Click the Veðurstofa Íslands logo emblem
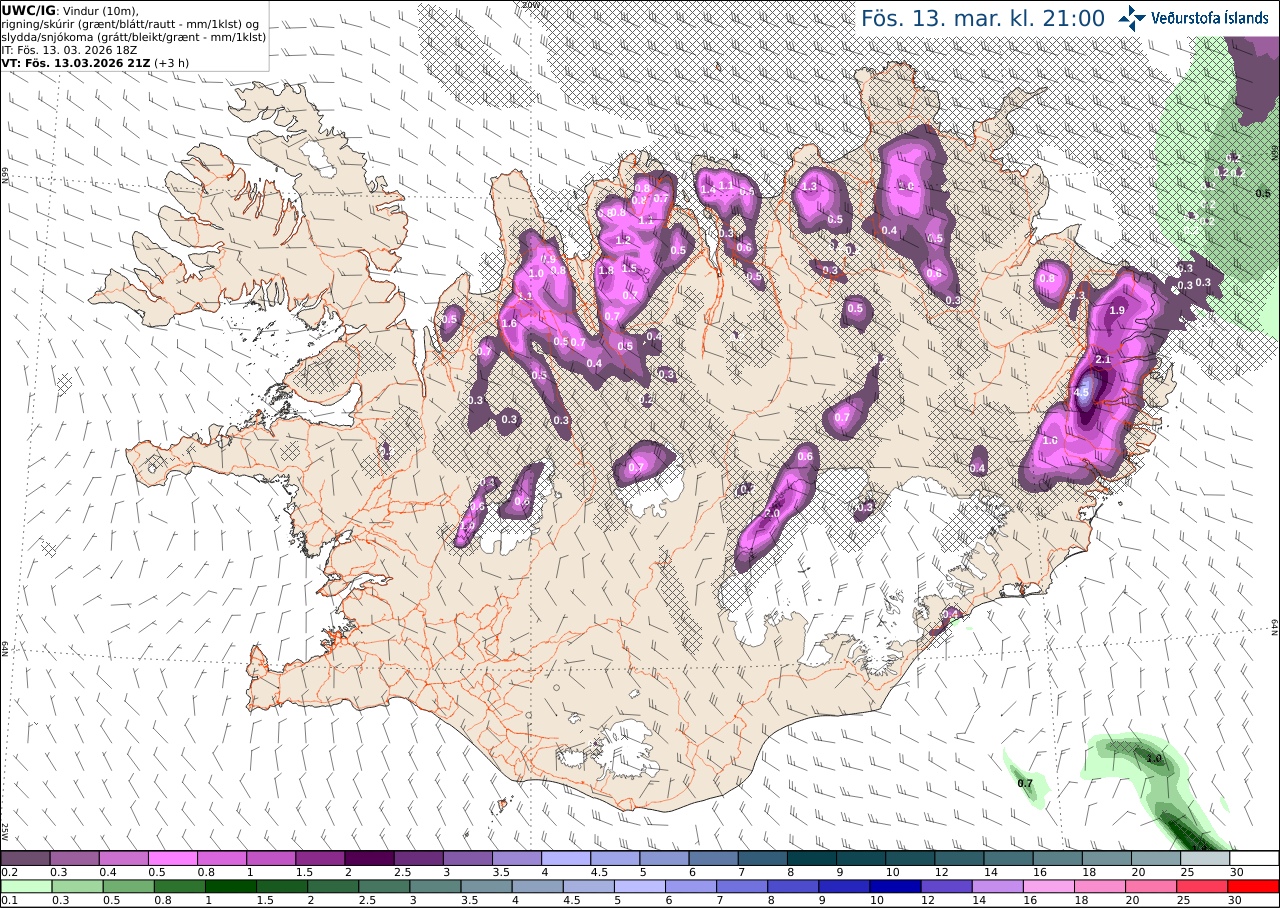Screen dimensions: 1280x908 1133,18
